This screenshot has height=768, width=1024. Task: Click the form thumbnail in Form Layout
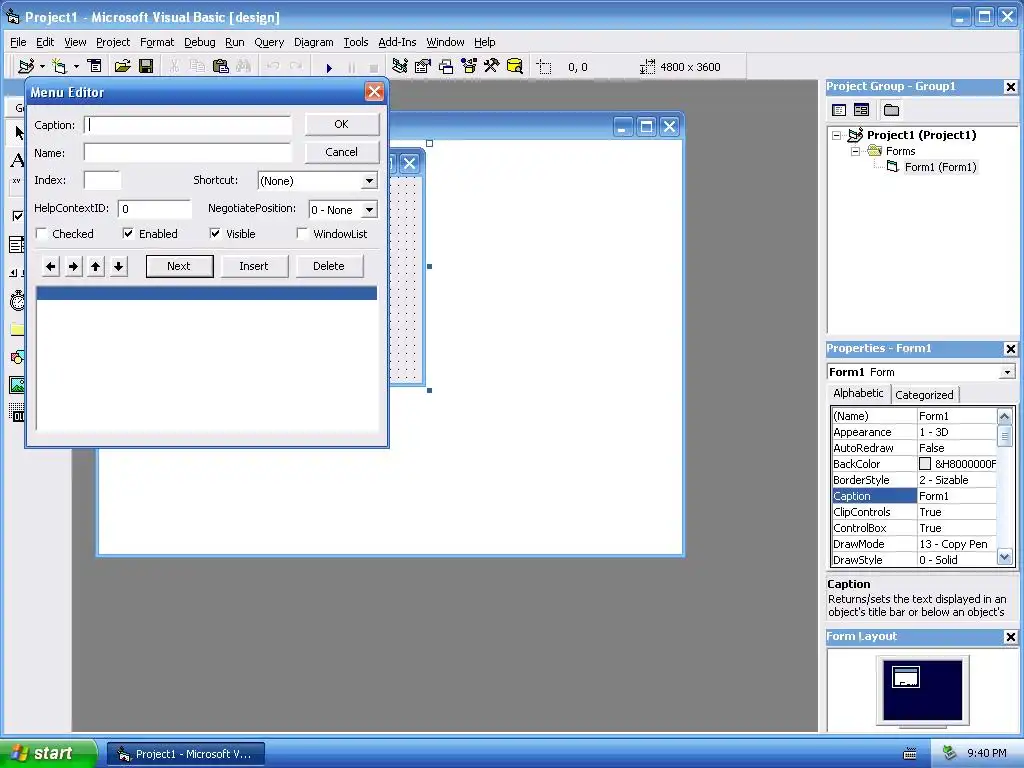point(906,677)
